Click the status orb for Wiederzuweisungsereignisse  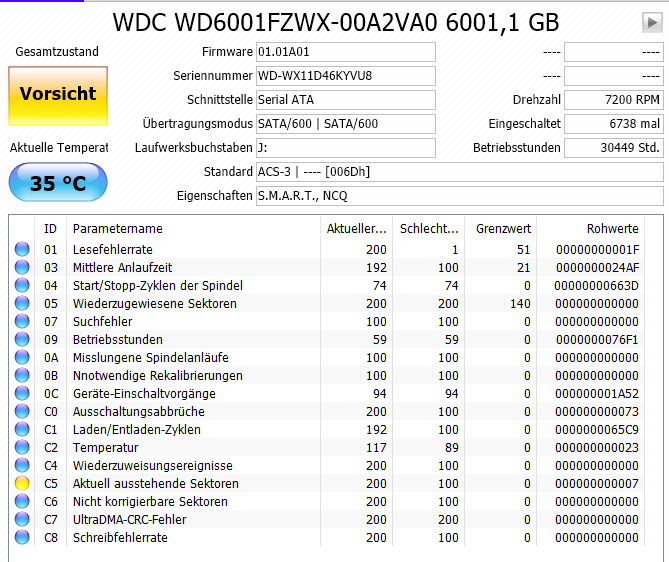point(22,465)
